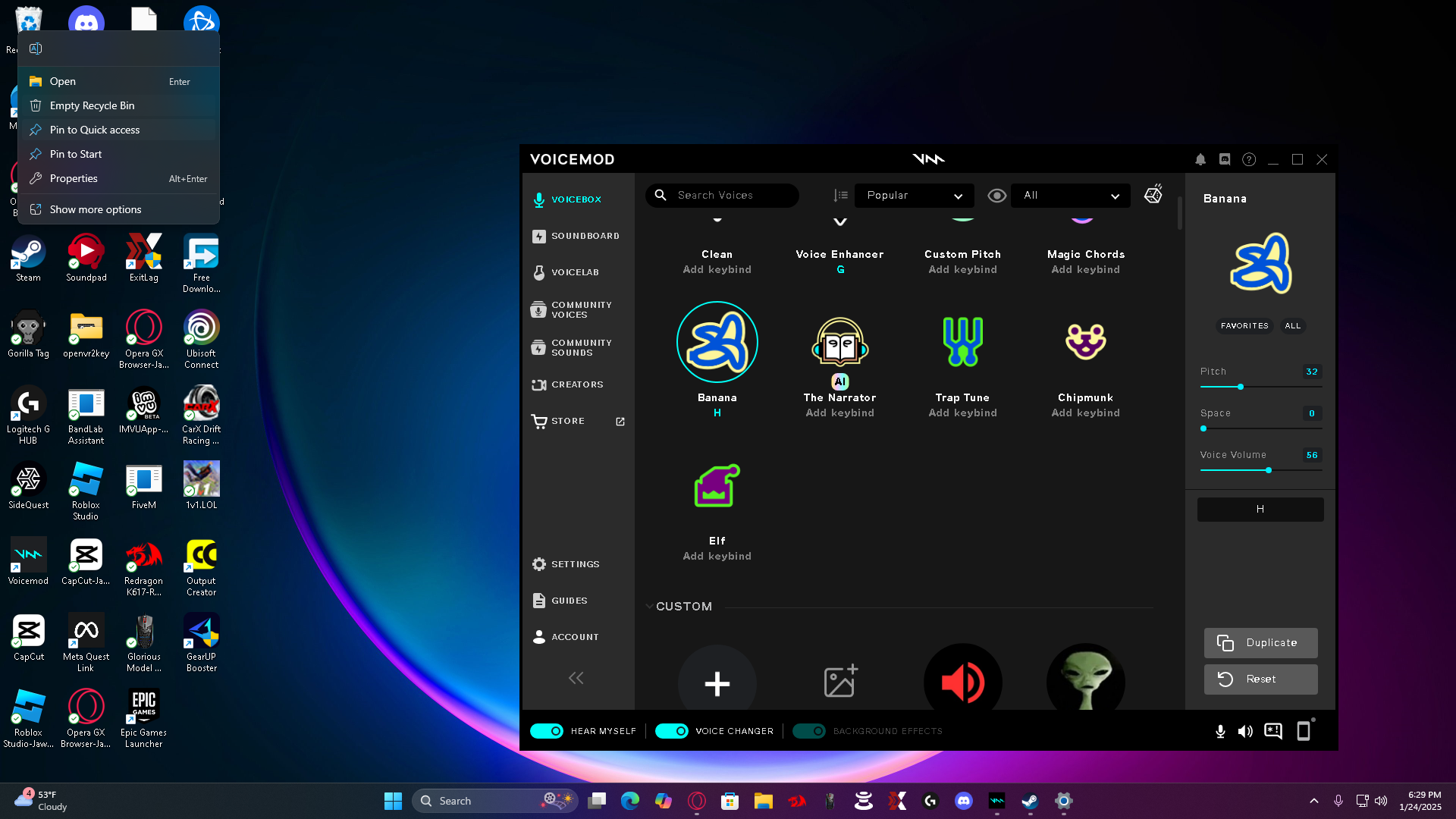Open the Soundboard tab
Image resolution: width=1456 pixels, height=819 pixels.
click(x=585, y=236)
